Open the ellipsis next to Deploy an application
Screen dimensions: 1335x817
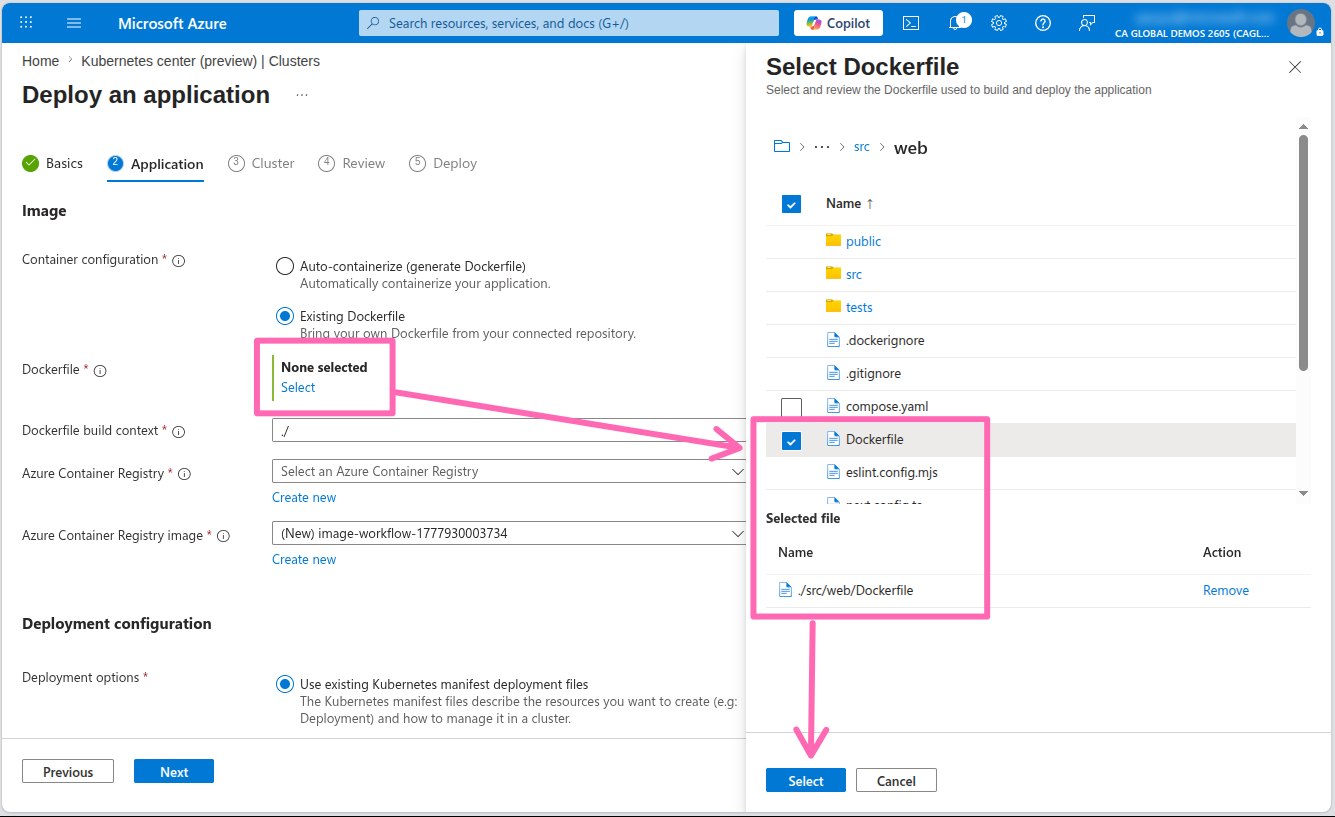tap(302, 95)
